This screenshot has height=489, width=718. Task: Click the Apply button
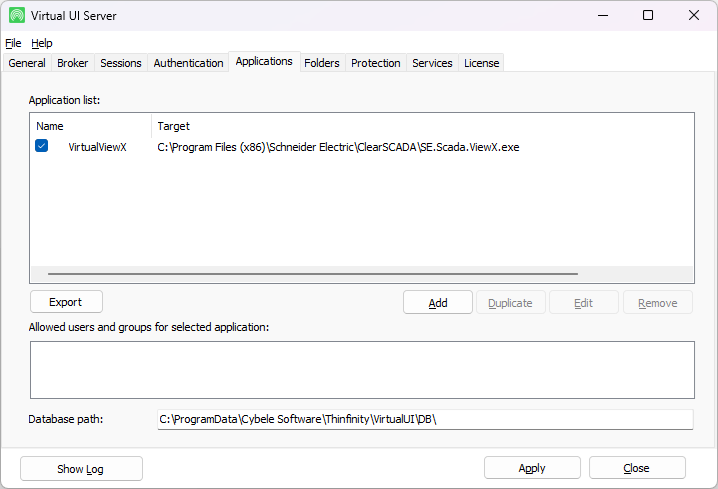tap(532, 468)
